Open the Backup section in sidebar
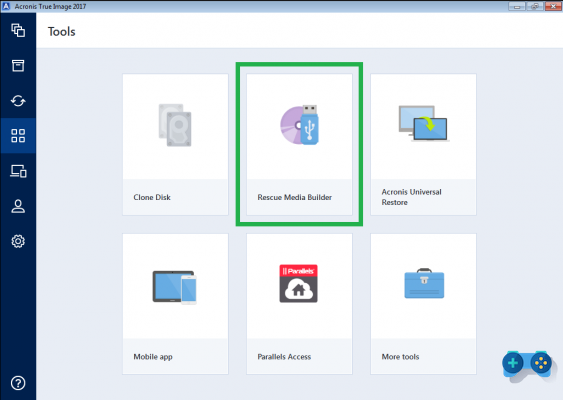The height and width of the screenshot is (400, 563). [x=18, y=30]
